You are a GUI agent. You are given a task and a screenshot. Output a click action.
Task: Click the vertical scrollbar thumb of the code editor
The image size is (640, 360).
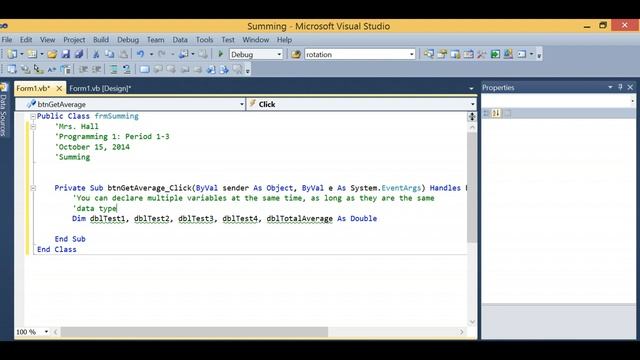tap(472, 187)
